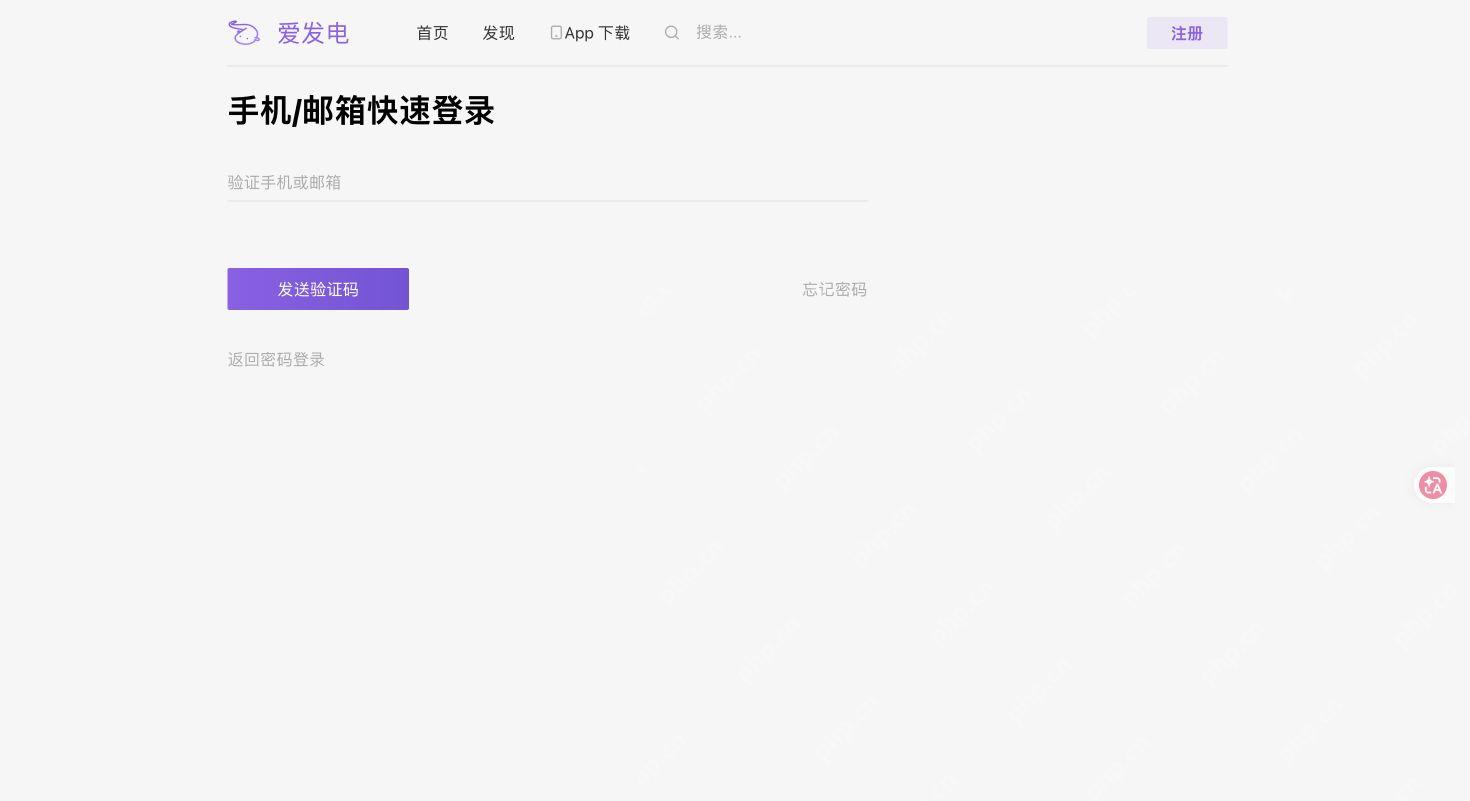
Task: Open the 忘记密码 link
Action: click(835, 289)
